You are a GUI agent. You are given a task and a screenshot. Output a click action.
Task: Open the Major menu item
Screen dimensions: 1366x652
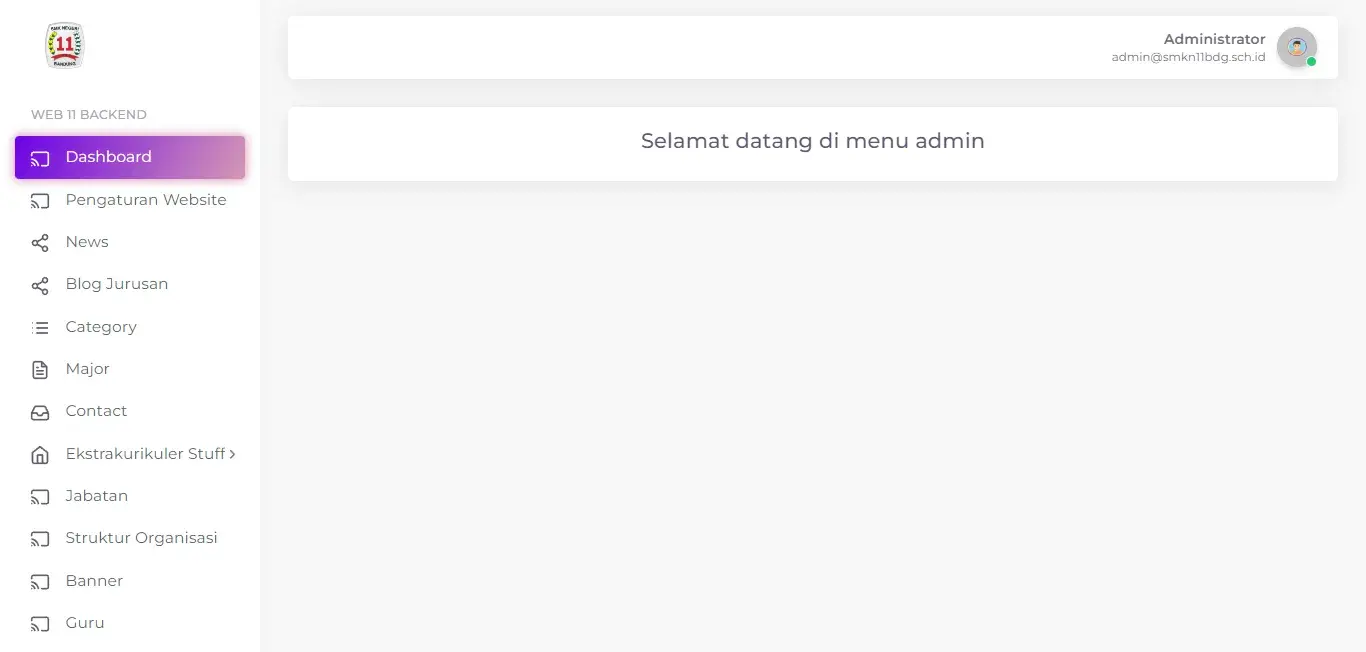pos(130,369)
